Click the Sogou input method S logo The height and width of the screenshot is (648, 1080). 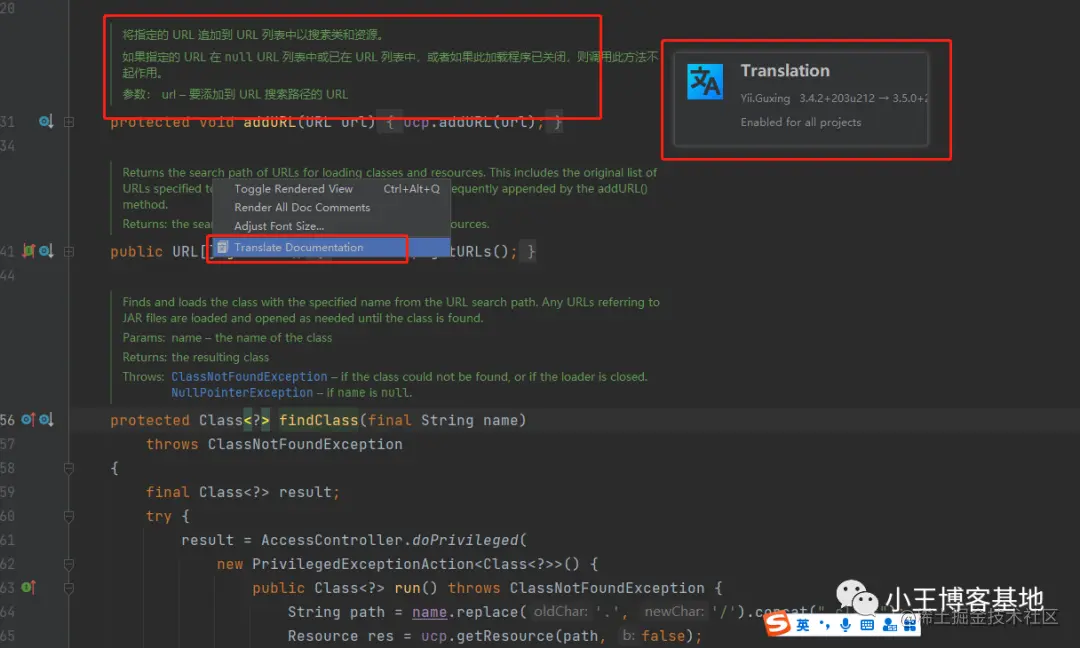(778, 625)
